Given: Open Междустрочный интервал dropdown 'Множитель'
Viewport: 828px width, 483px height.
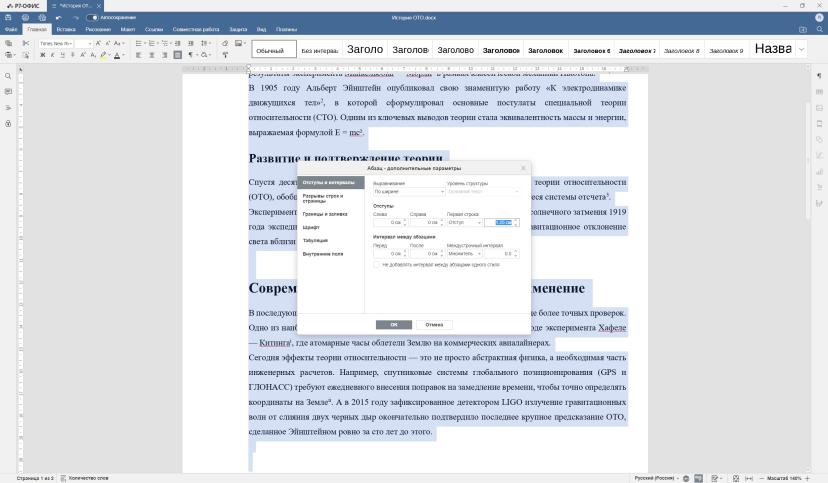Looking at the screenshot, I should (465, 254).
